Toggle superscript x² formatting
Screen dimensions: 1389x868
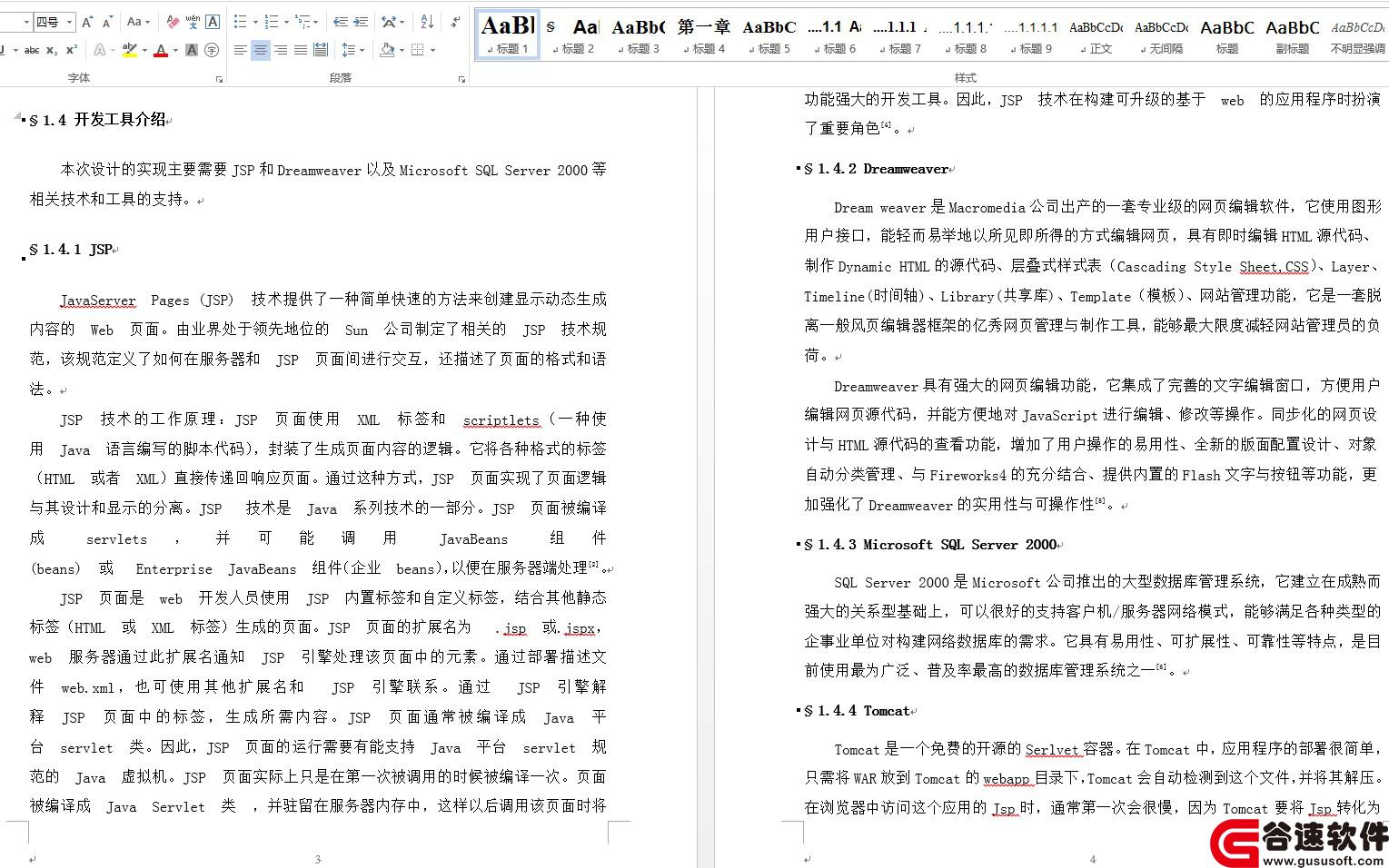[x=72, y=50]
